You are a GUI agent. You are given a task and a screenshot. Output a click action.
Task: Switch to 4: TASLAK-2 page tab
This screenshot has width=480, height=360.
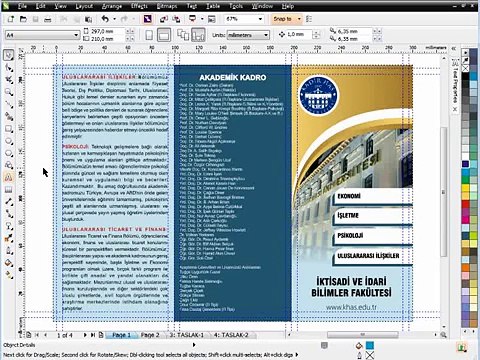[x=231, y=335]
